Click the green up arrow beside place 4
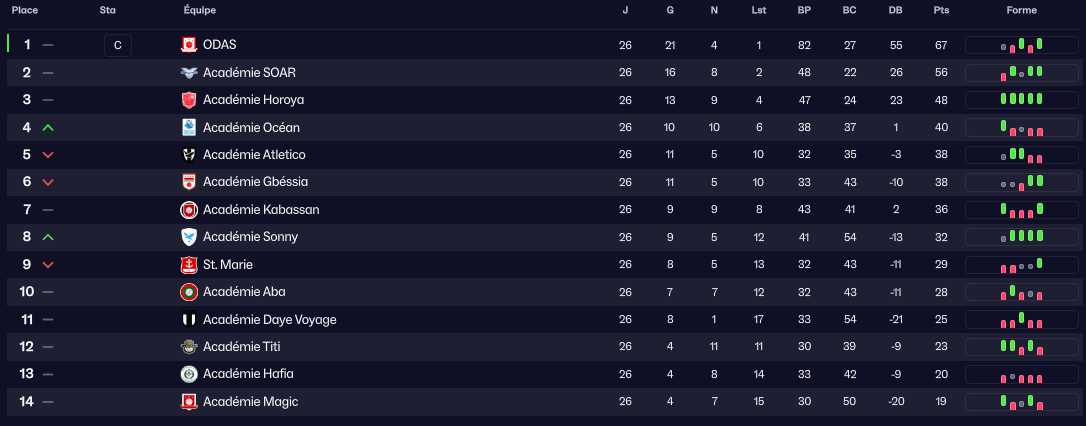 click(x=48, y=128)
